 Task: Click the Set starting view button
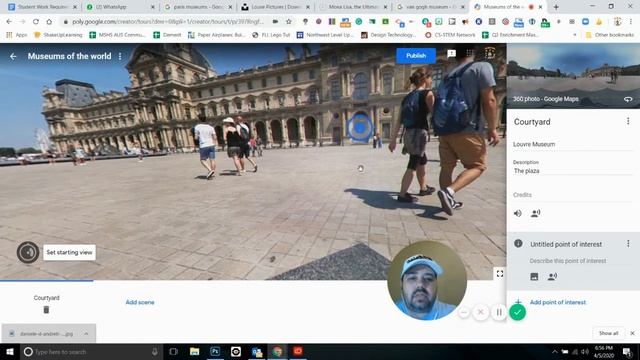pos(69,253)
